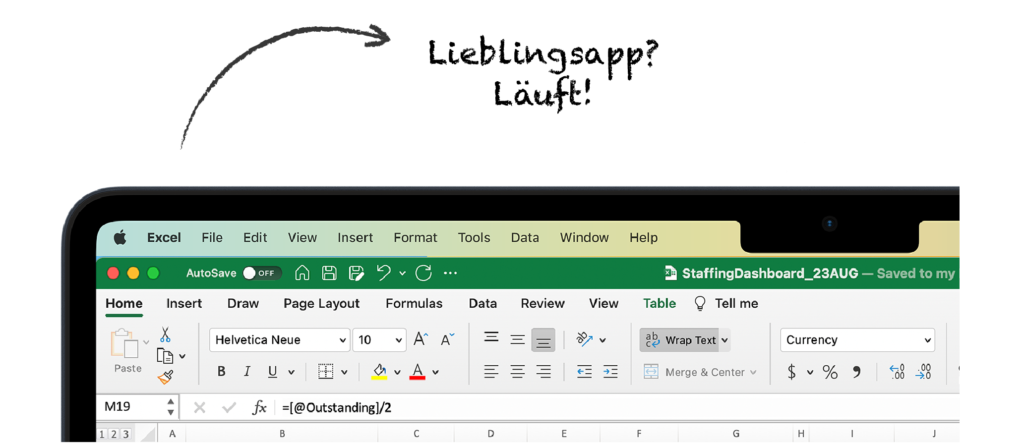Viewport: 1024px width, 443px height.
Task: Open the Window menu
Action: click(584, 238)
